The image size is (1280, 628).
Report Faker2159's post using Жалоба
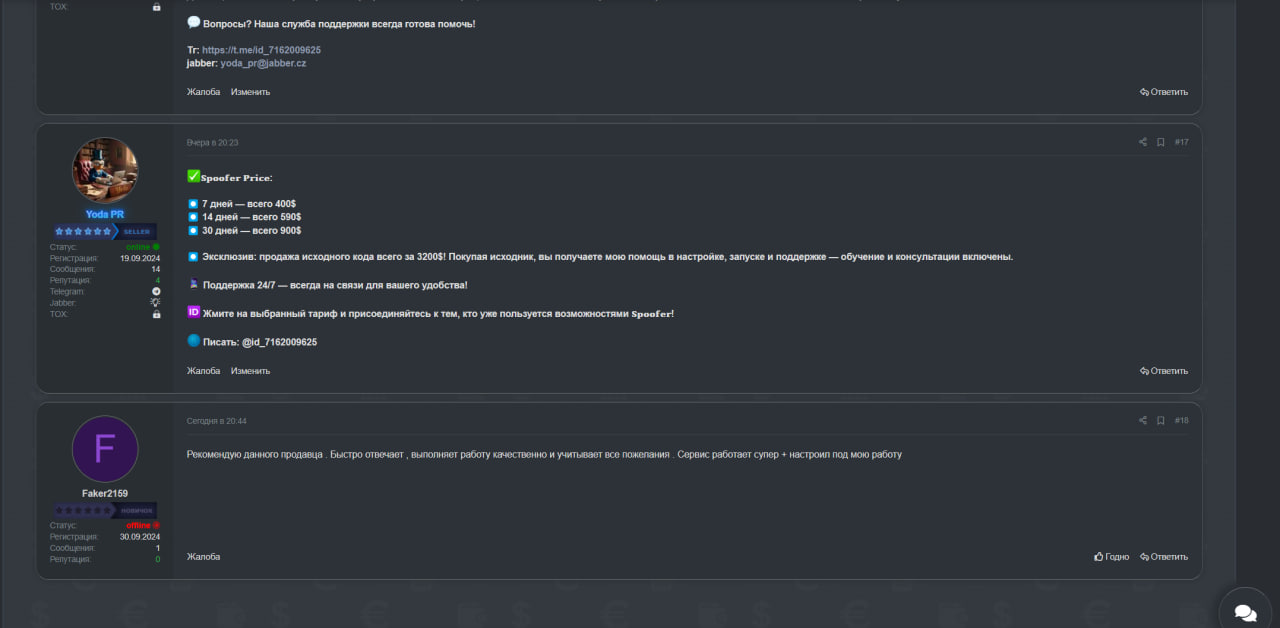pyautogui.click(x=203, y=557)
